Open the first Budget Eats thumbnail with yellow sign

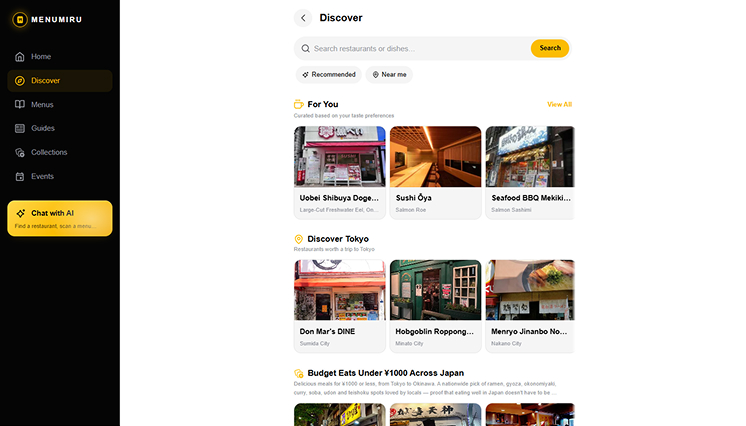[340, 415]
